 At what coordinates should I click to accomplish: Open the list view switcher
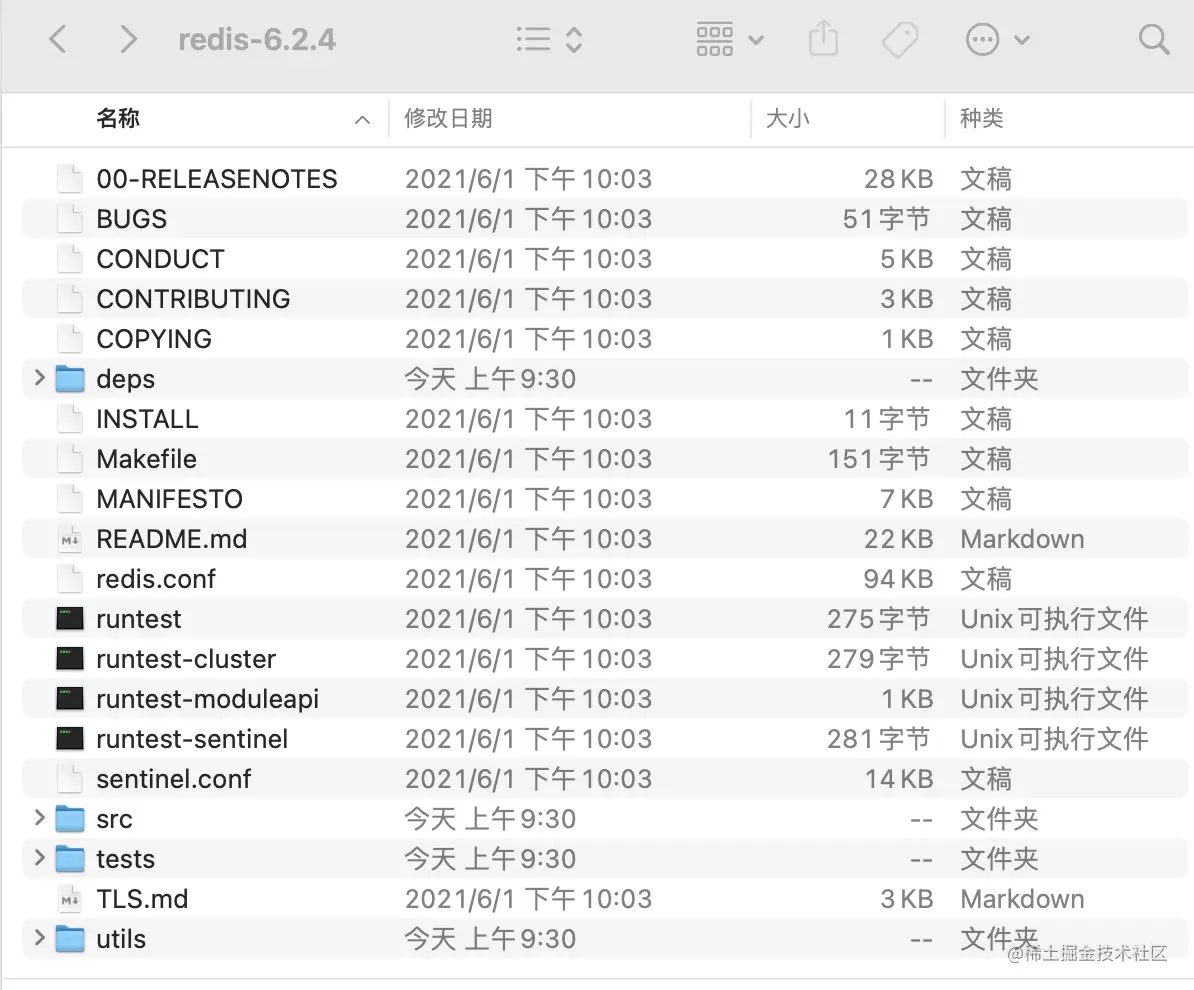tap(549, 39)
